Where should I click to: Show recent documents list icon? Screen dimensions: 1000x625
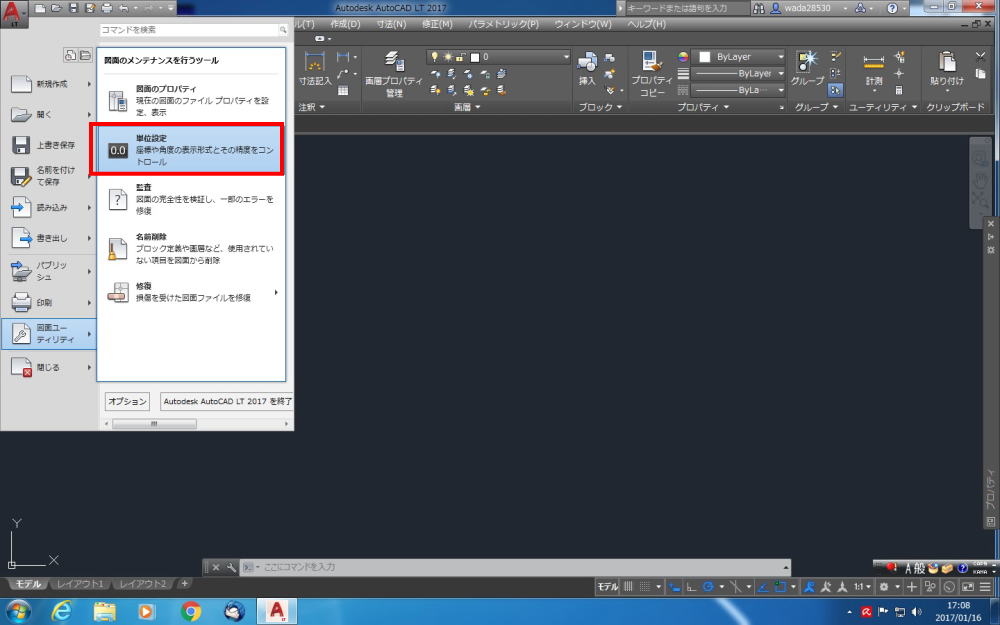pos(71,55)
